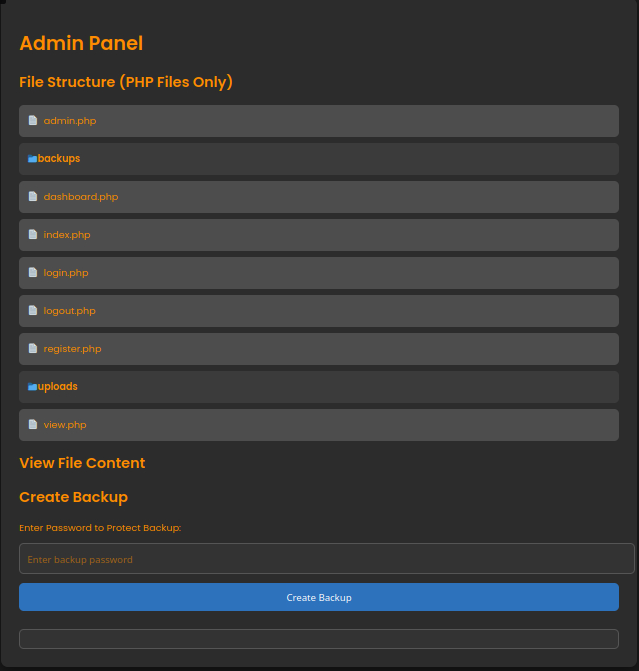The width and height of the screenshot is (639, 671).
Task: Click the file icon beside index.php
Action: [x=33, y=235]
